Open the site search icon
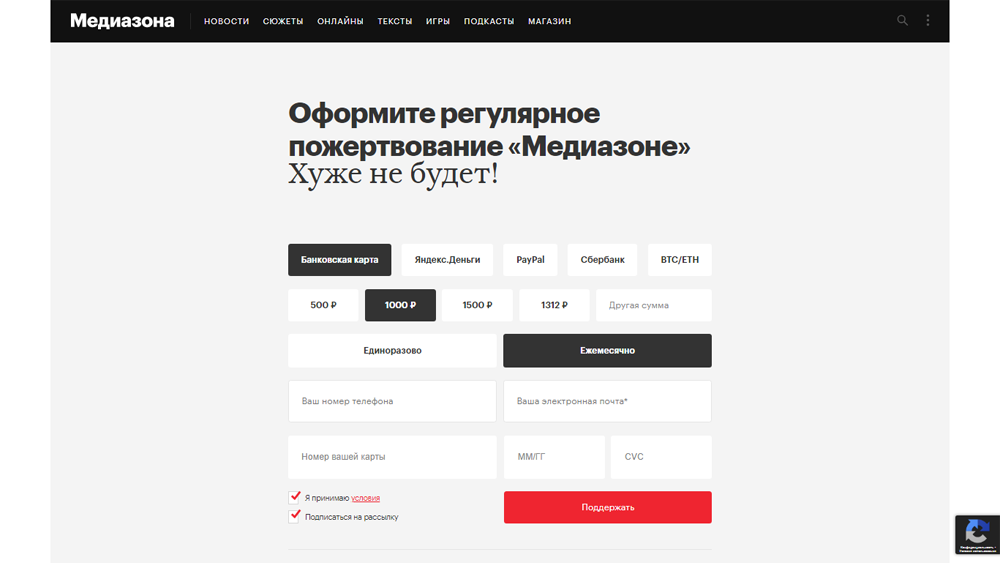The image size is (1000, 563). [902, 20]
